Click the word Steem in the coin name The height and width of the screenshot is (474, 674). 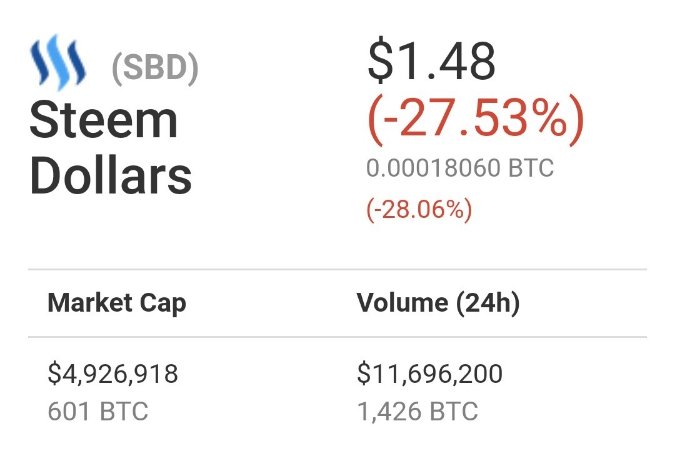click(103, 121)
